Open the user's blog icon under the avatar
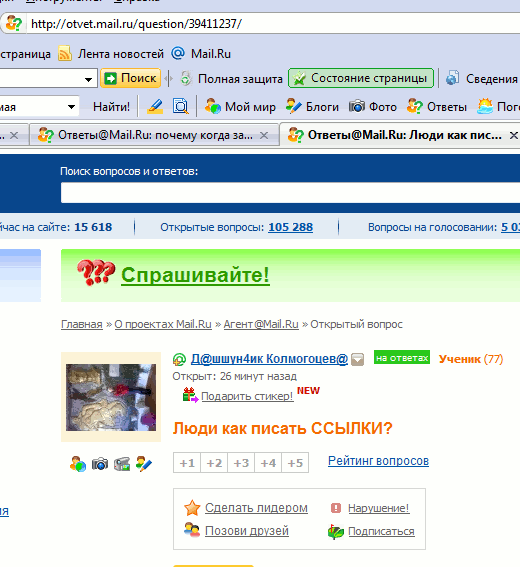The width and height of the screenshot is (520, 567). 144,464
